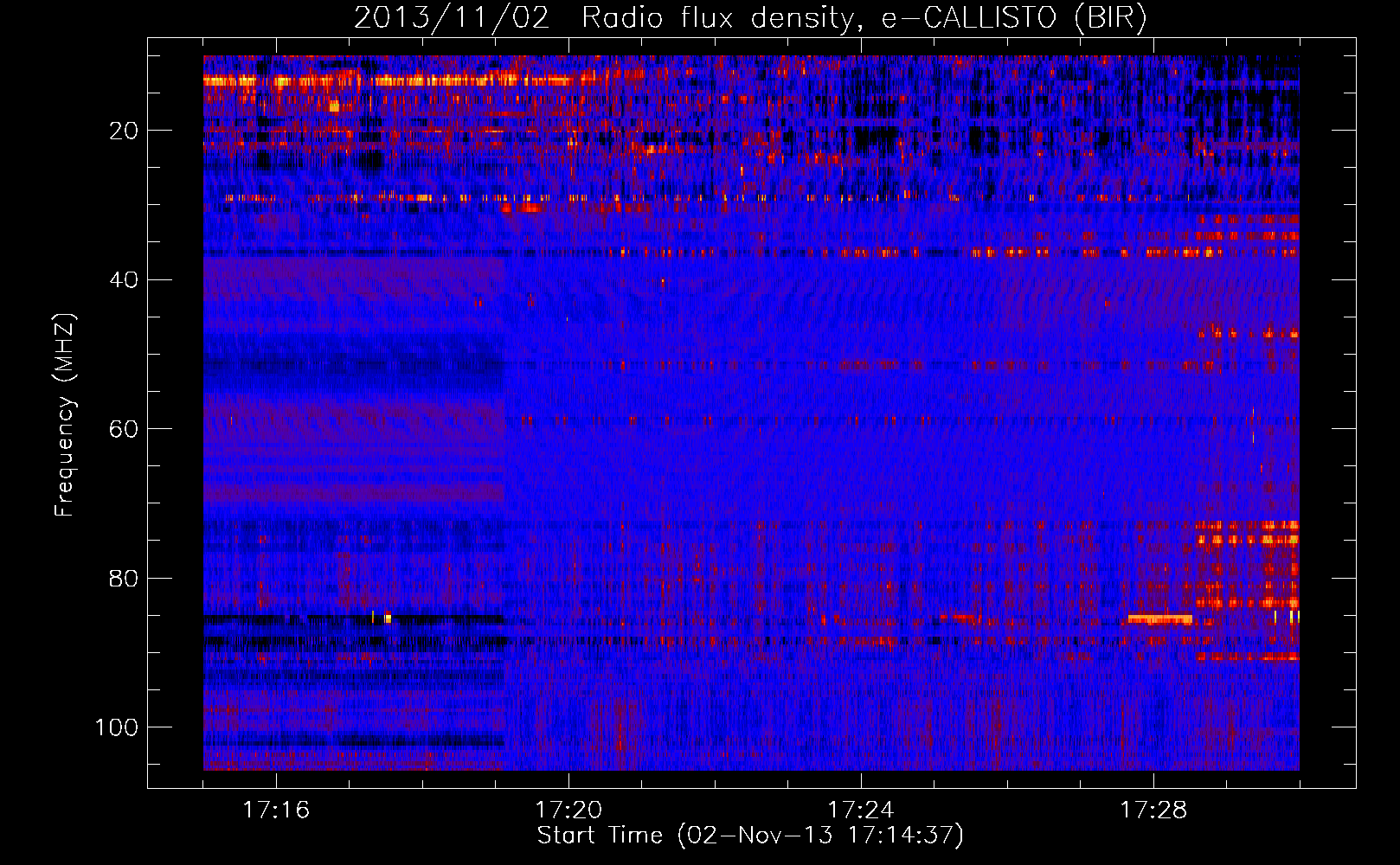Viewport: 1400px width, 865px height.
Task: Click the 17:20 time tick label
Action: (x=568, y=810)
